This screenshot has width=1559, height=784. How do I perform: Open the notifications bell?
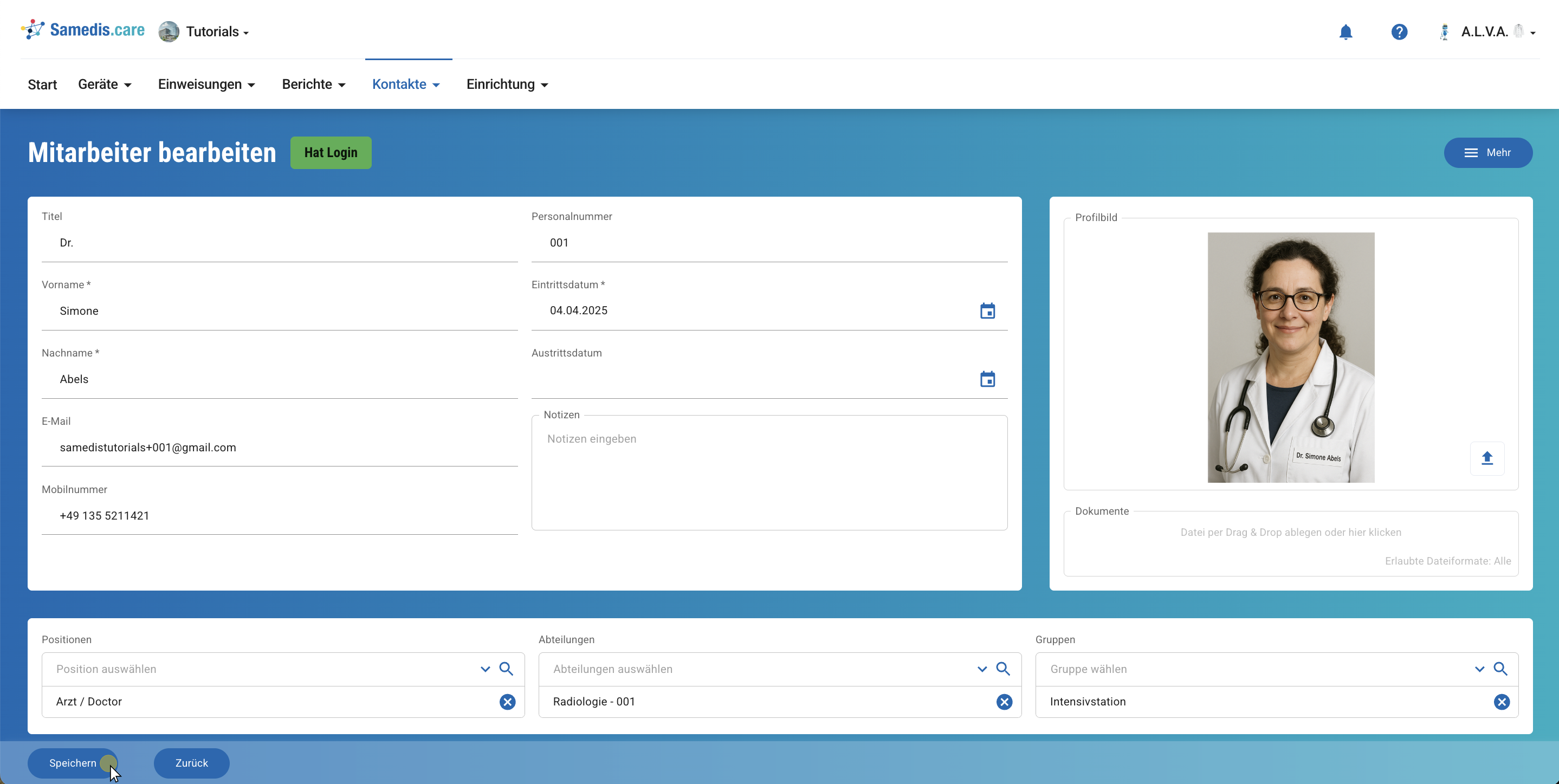[x=1345, y=32]
